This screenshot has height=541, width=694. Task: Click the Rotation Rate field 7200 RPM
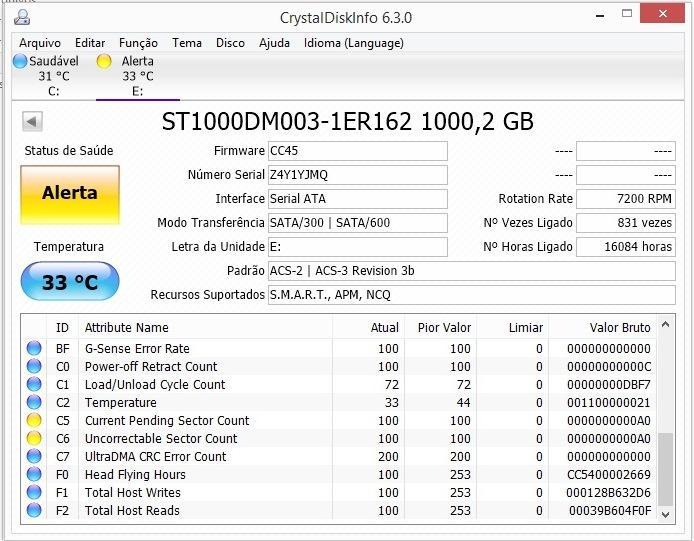[626, 199]
